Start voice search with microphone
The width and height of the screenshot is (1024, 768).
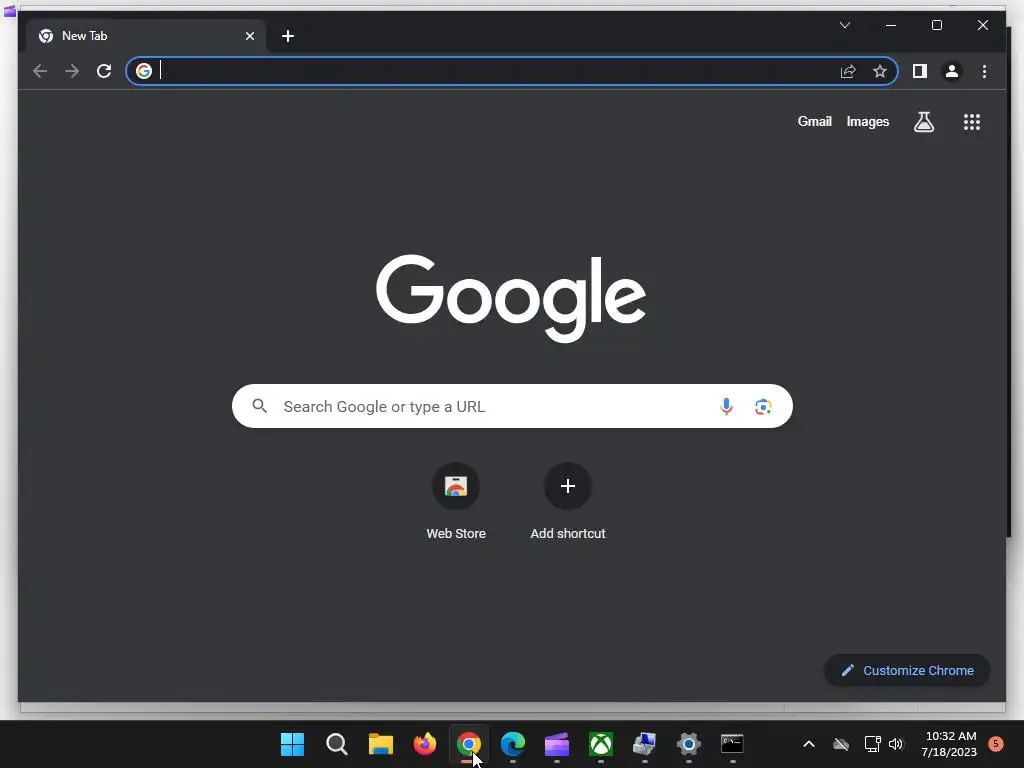726,406
